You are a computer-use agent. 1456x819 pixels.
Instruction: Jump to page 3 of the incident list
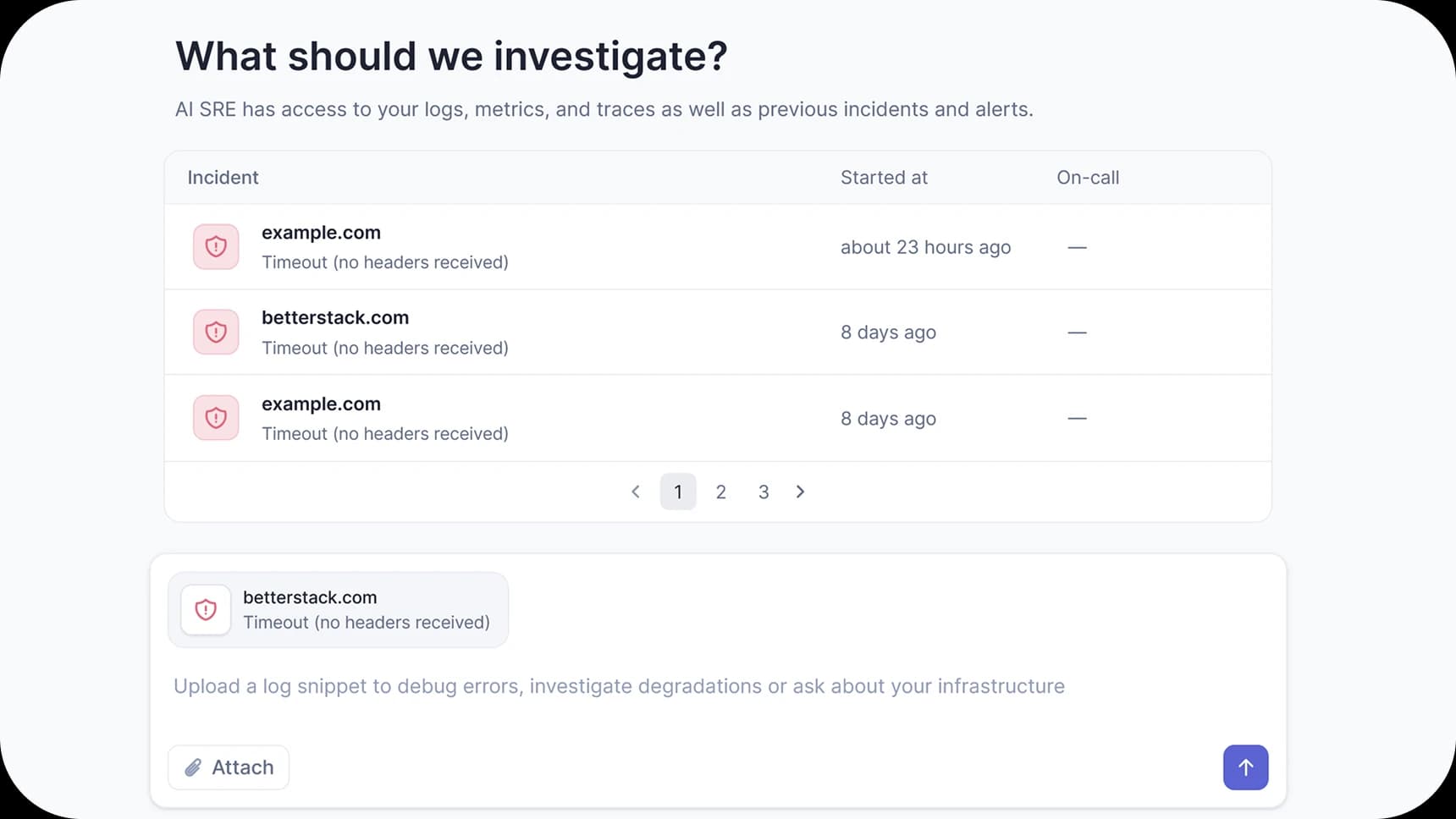(764, 492)
